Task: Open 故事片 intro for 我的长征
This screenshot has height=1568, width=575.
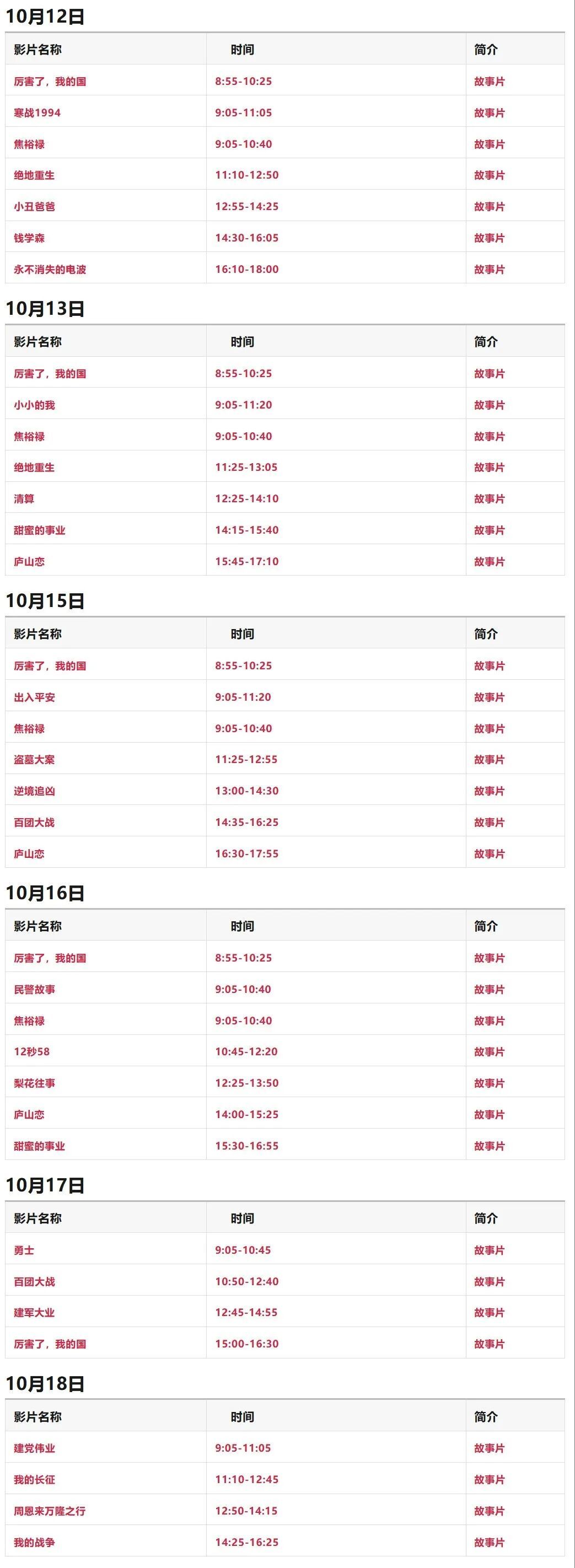Action: tap(489, 1479)
